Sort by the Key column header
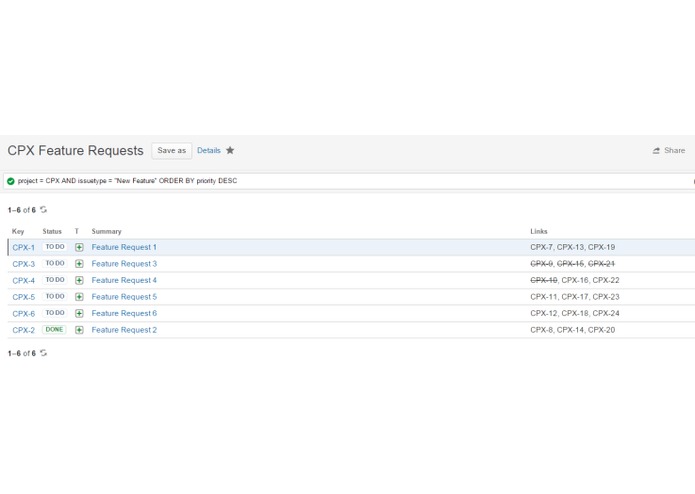The width and height of the screenshot is (695, 494). [18, 231]
